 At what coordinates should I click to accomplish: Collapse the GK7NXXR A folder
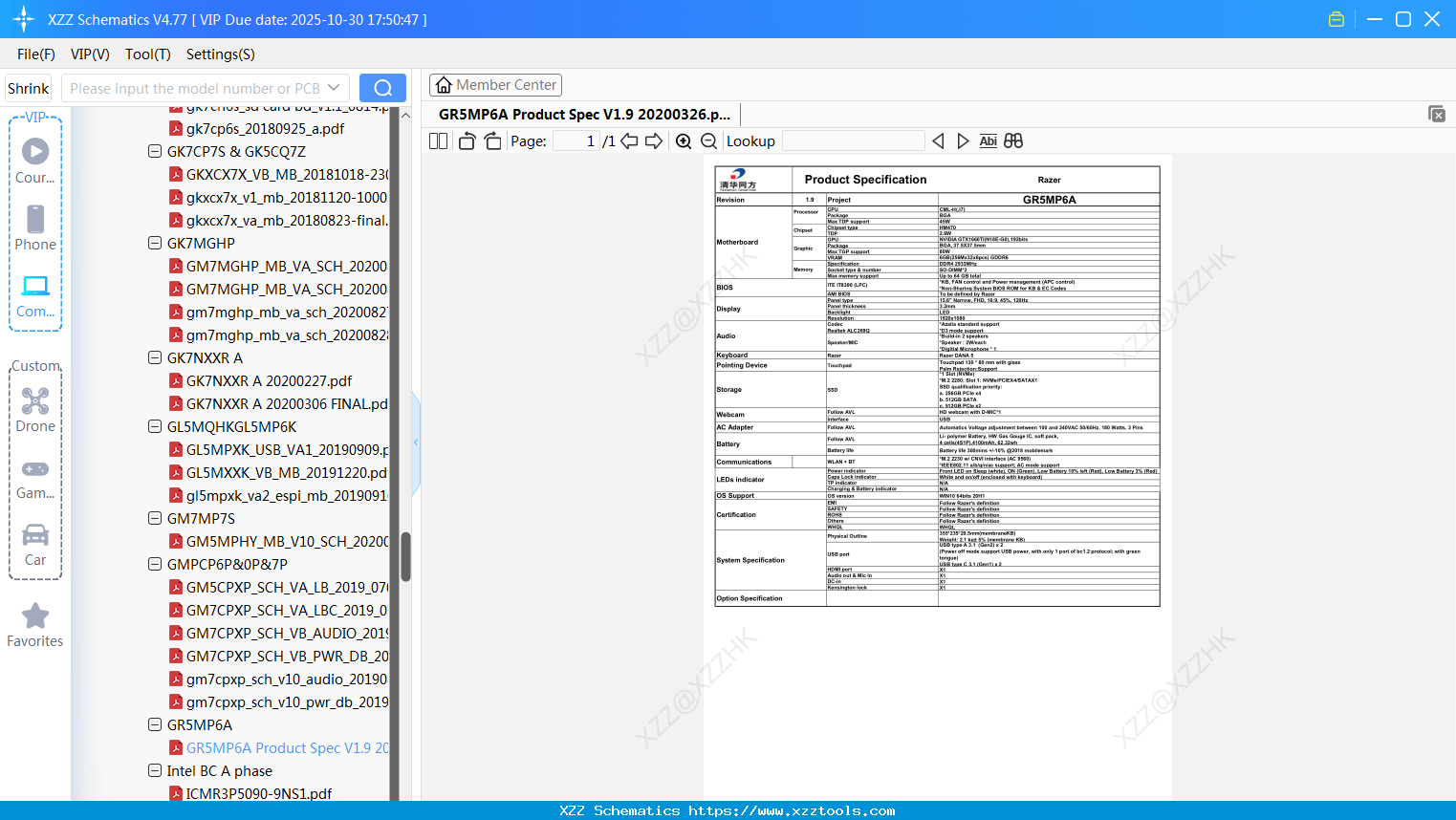[x=155, y=357]
